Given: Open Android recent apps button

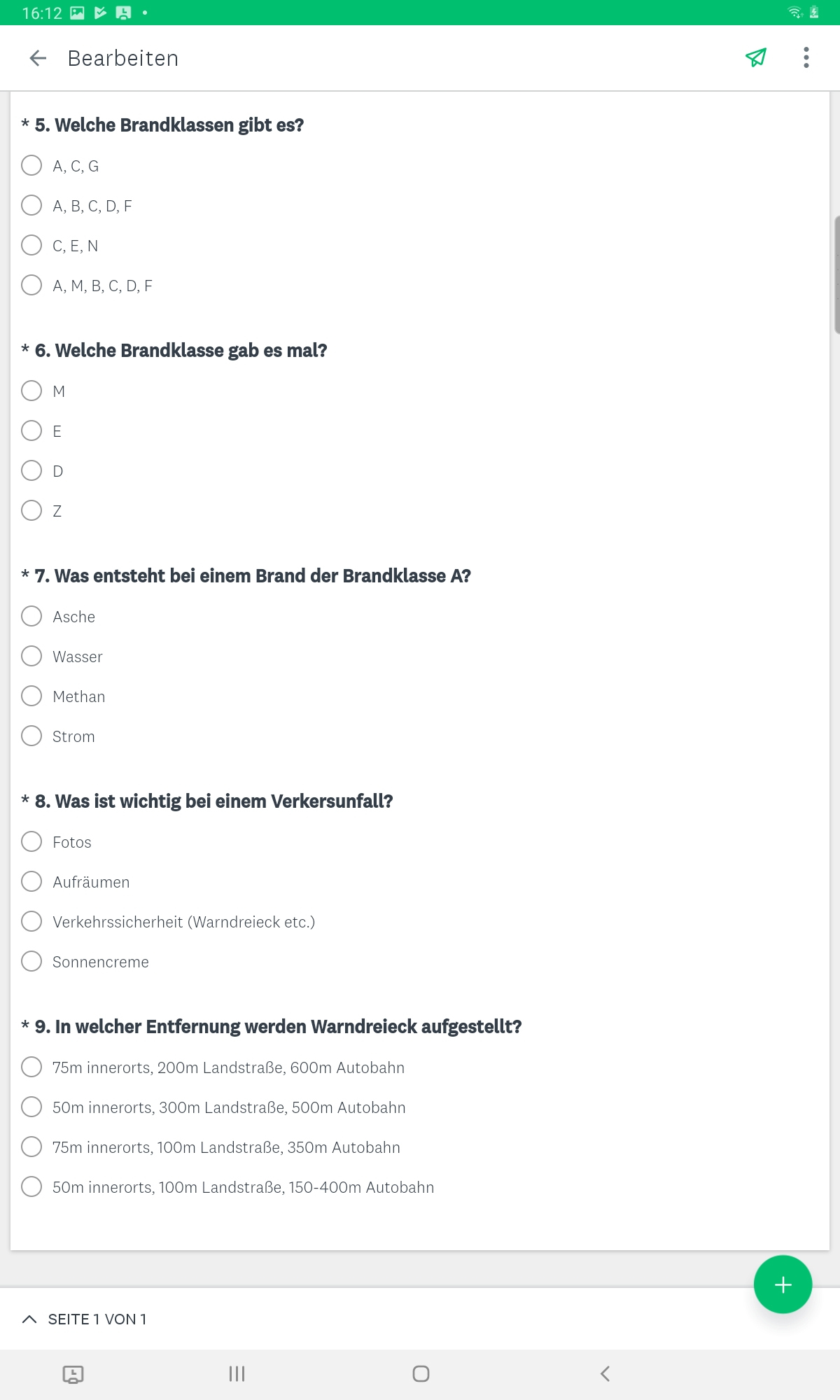Looking at the screenshot, I should coord(237,1373).
